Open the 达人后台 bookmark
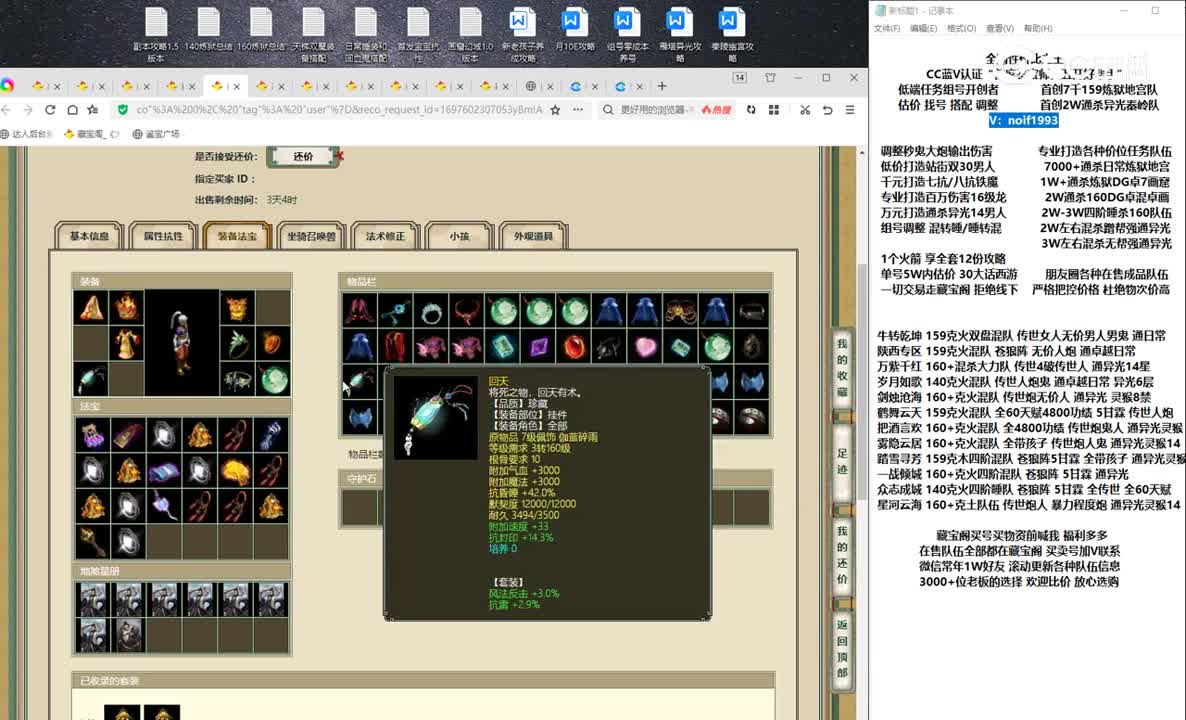Viewport: 1186px width, 720px height. (x=26, y=134)
